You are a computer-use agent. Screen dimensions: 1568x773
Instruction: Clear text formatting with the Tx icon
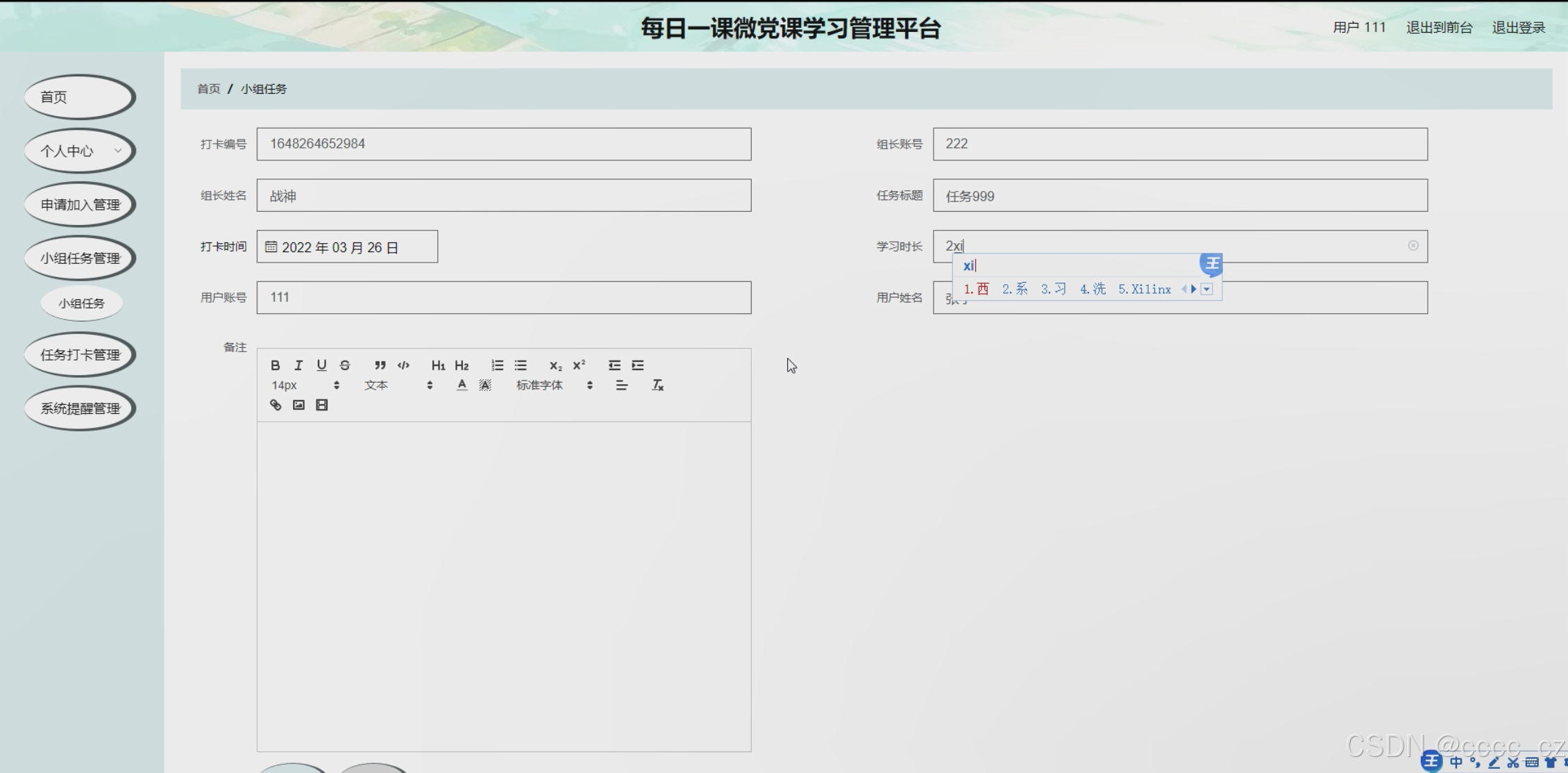657,385
